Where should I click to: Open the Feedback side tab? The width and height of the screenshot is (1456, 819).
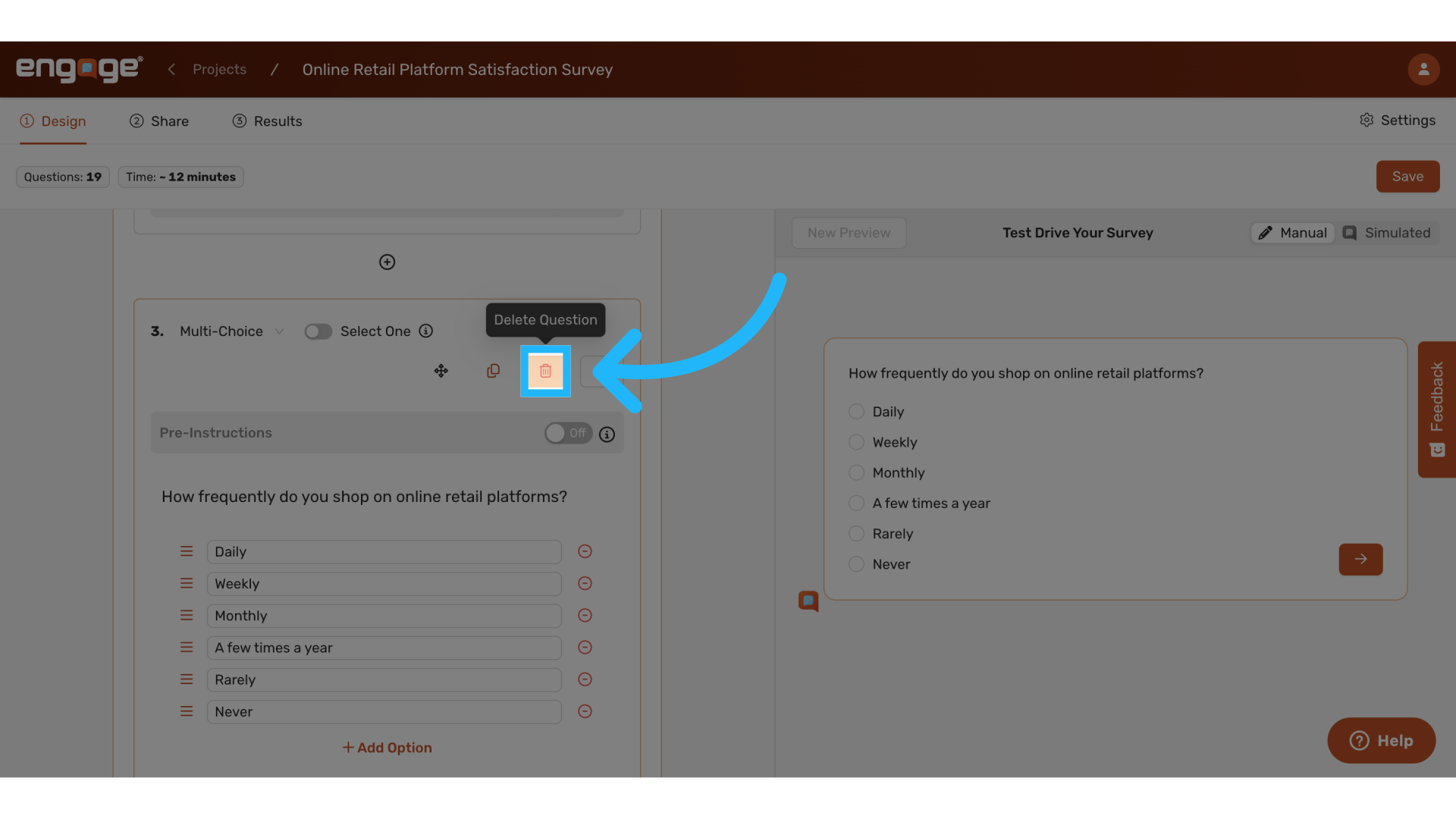click(1437, 409)
